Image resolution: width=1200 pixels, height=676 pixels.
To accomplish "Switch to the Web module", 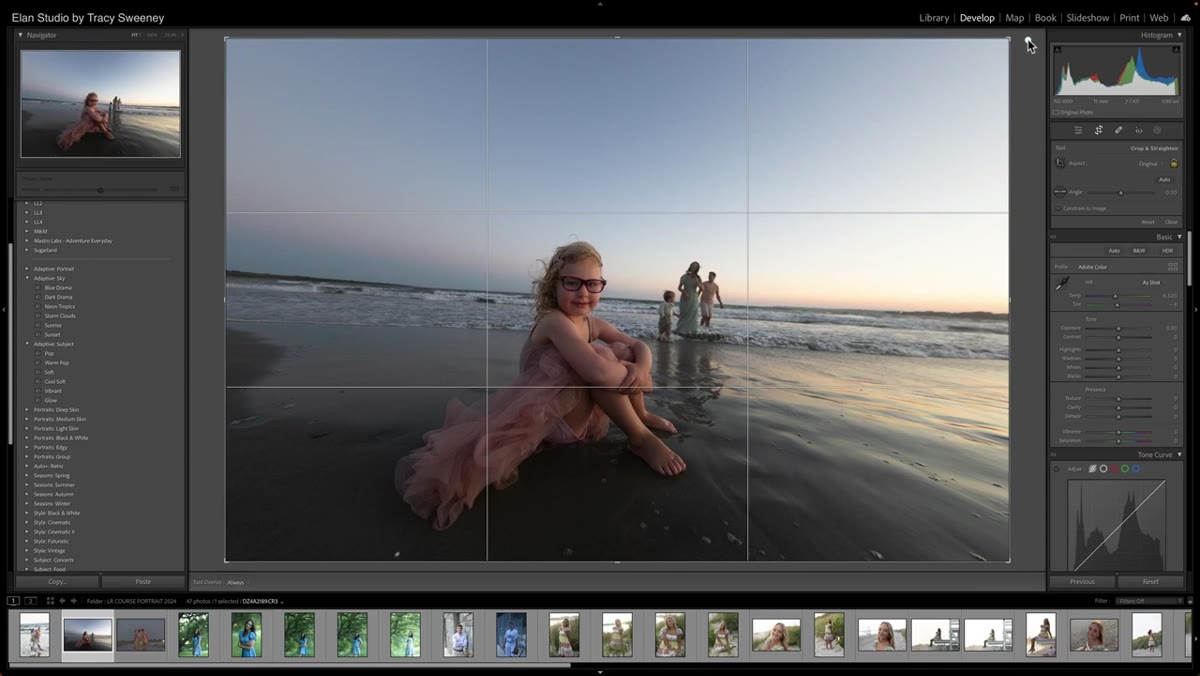I will coord(1159,18).
